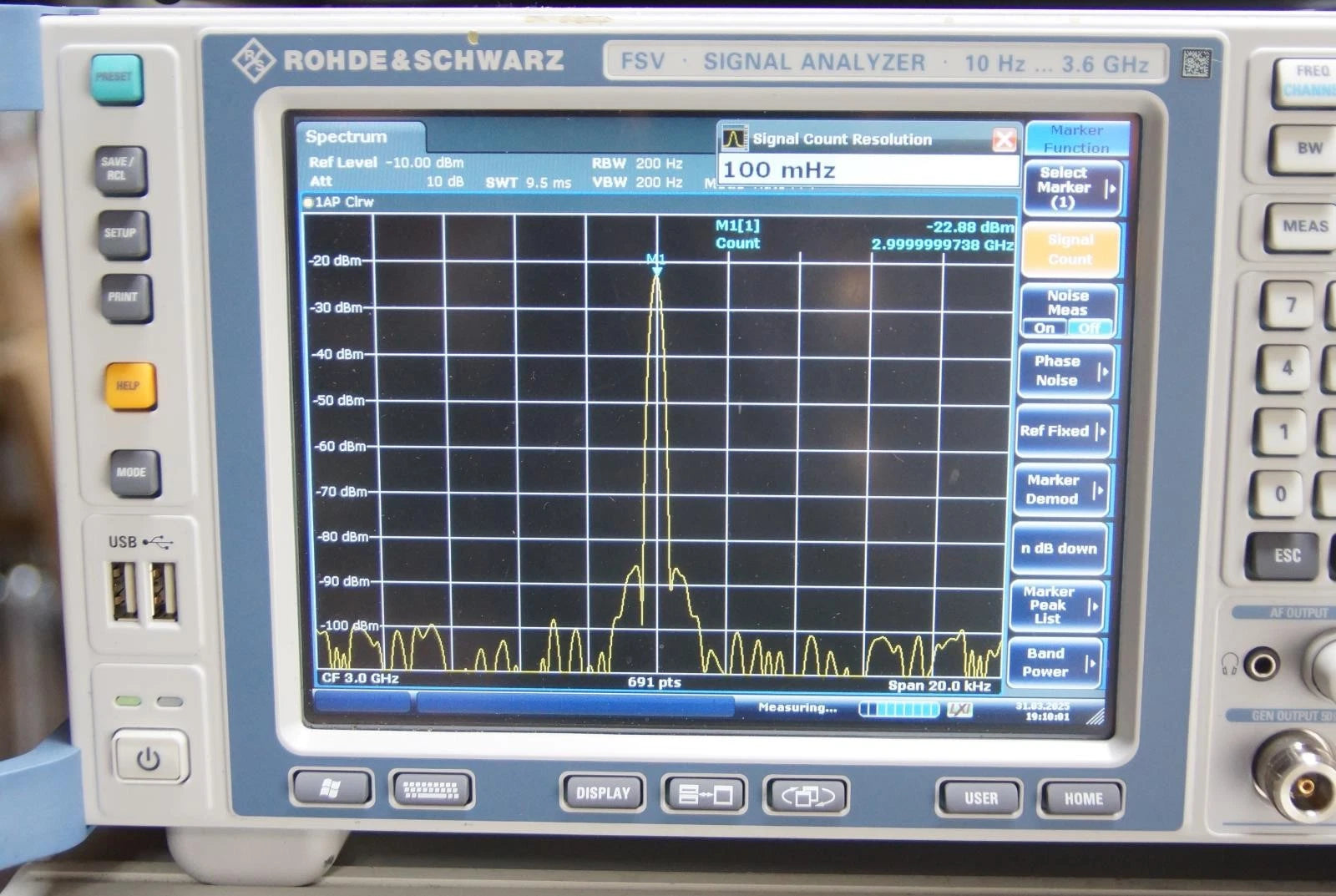Screen dimensions: 1336x896
Task: Touch the right USB port
Action: pyautogui.click(x=164, y=590)
